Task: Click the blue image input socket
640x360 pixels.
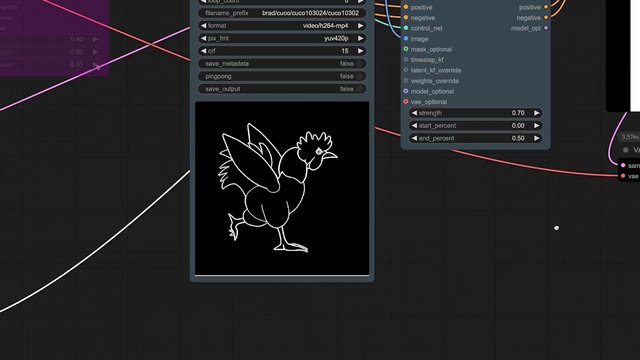Action: pos(406,38)
